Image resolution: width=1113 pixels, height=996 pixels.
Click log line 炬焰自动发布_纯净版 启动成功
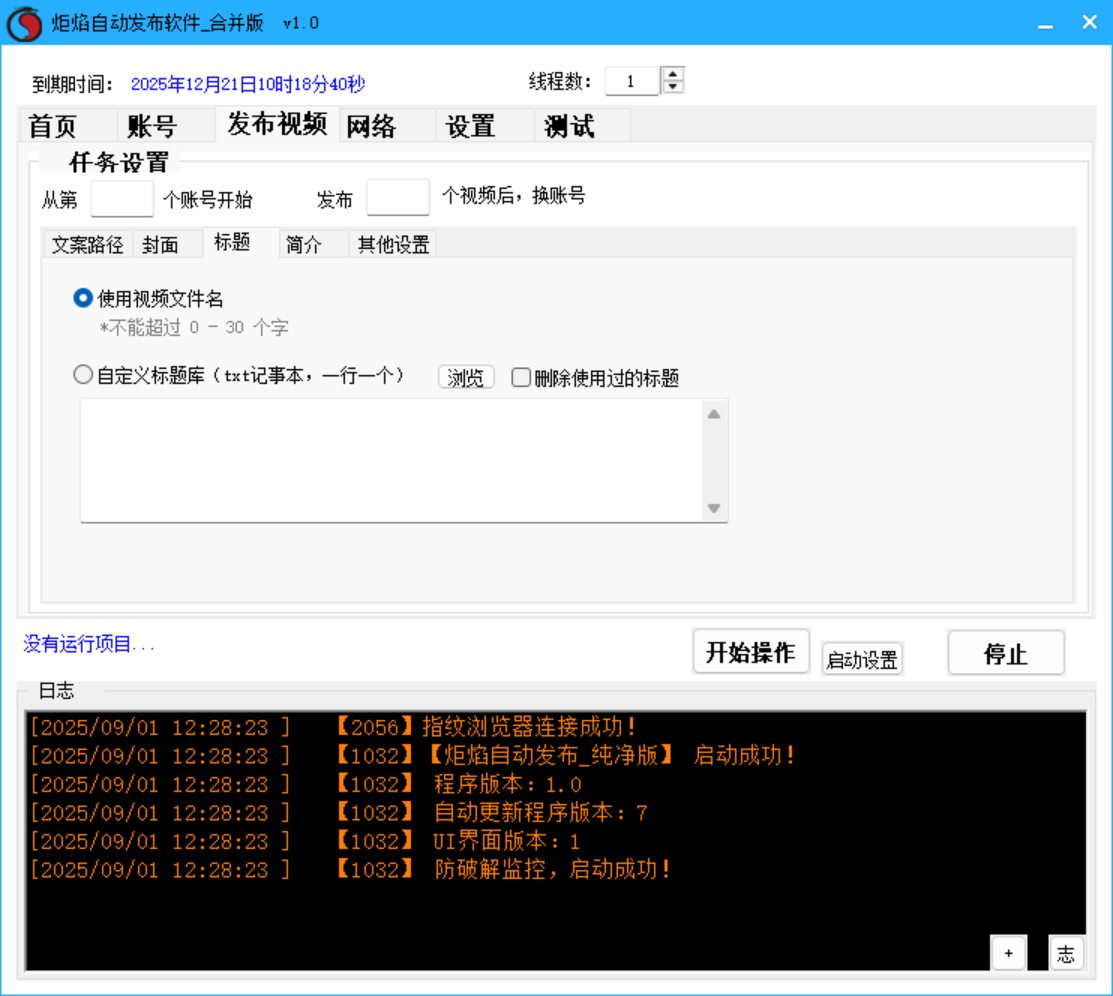click(412, 755)
